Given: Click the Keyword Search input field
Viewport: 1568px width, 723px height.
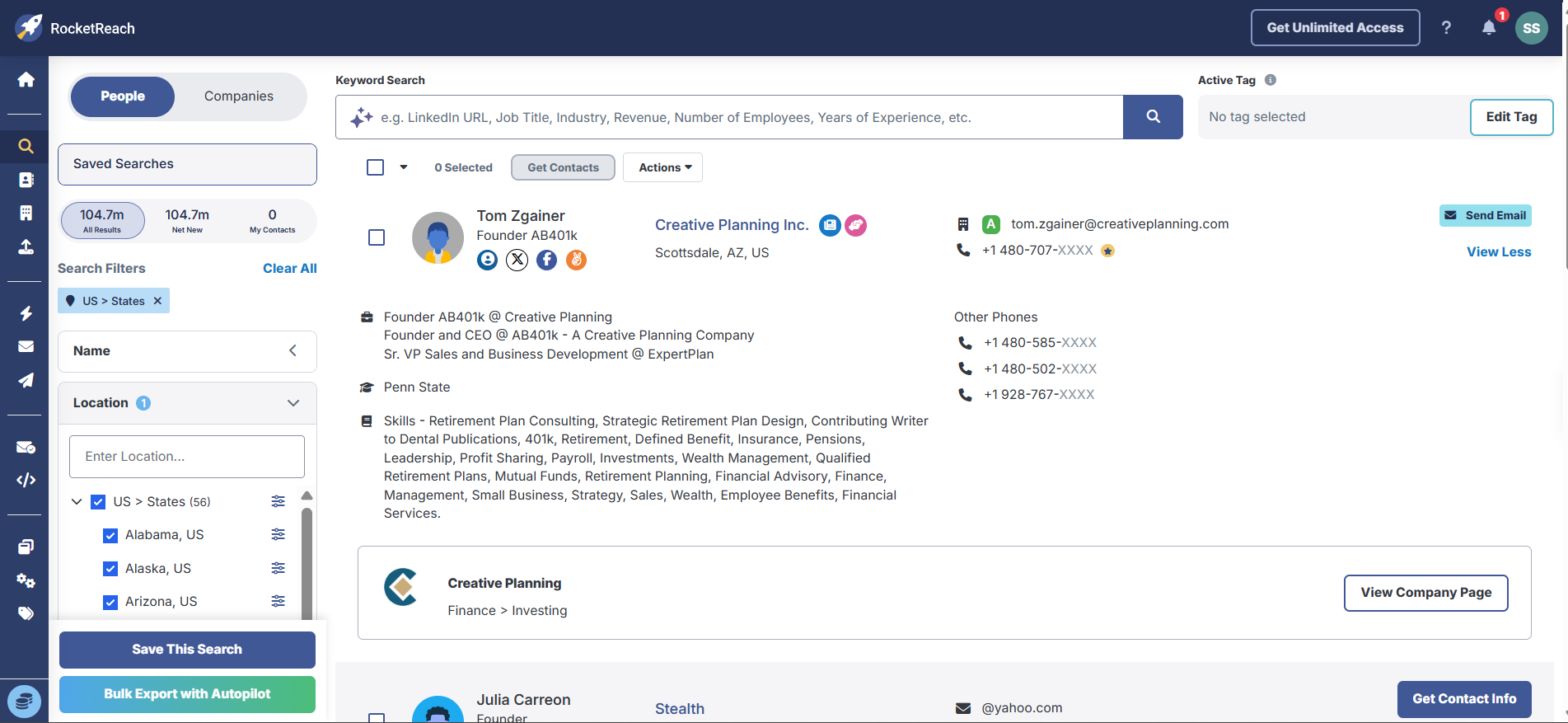Looking at the screenshot, I should tap(729, 117).
